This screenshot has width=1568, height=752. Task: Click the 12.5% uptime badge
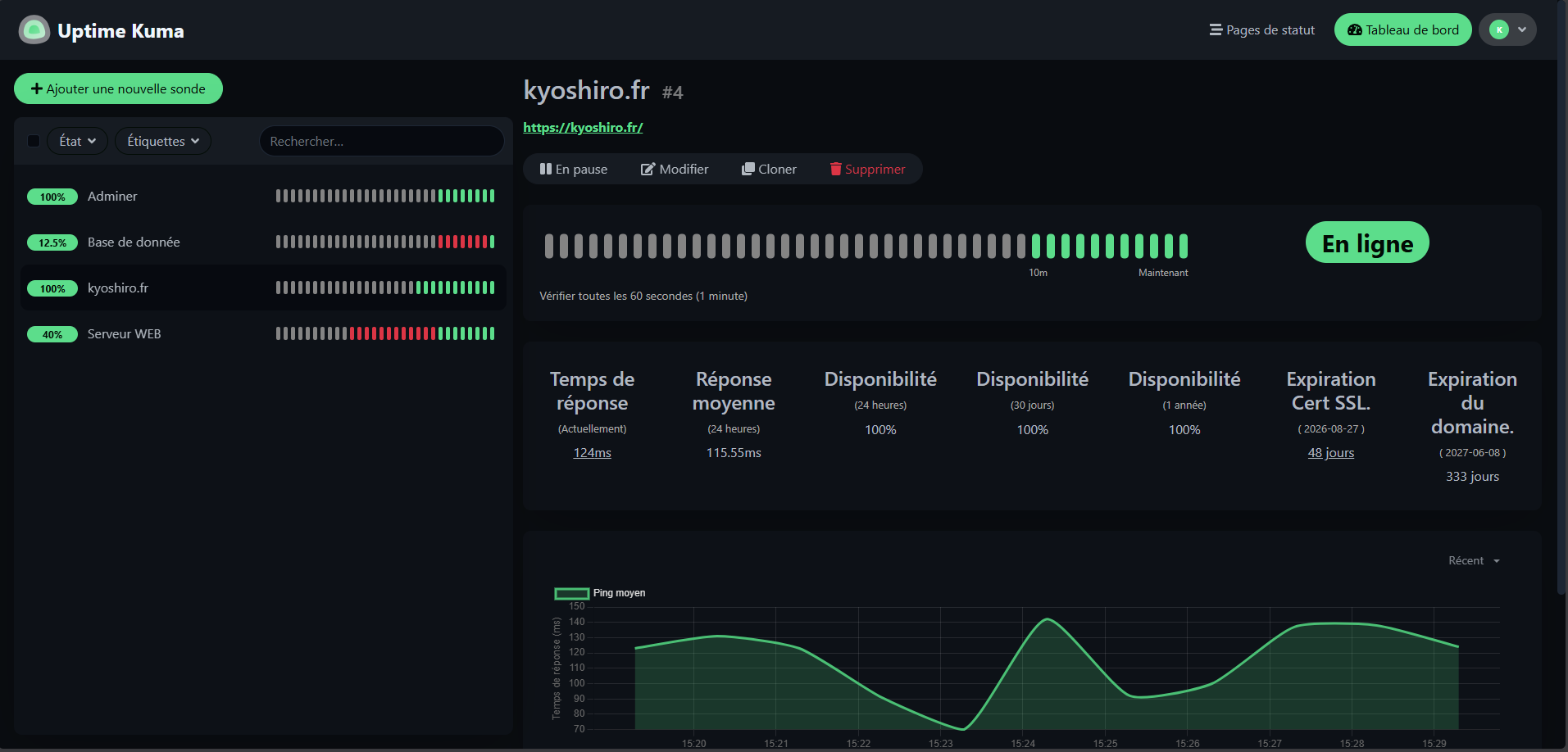[x=52, y=242]
